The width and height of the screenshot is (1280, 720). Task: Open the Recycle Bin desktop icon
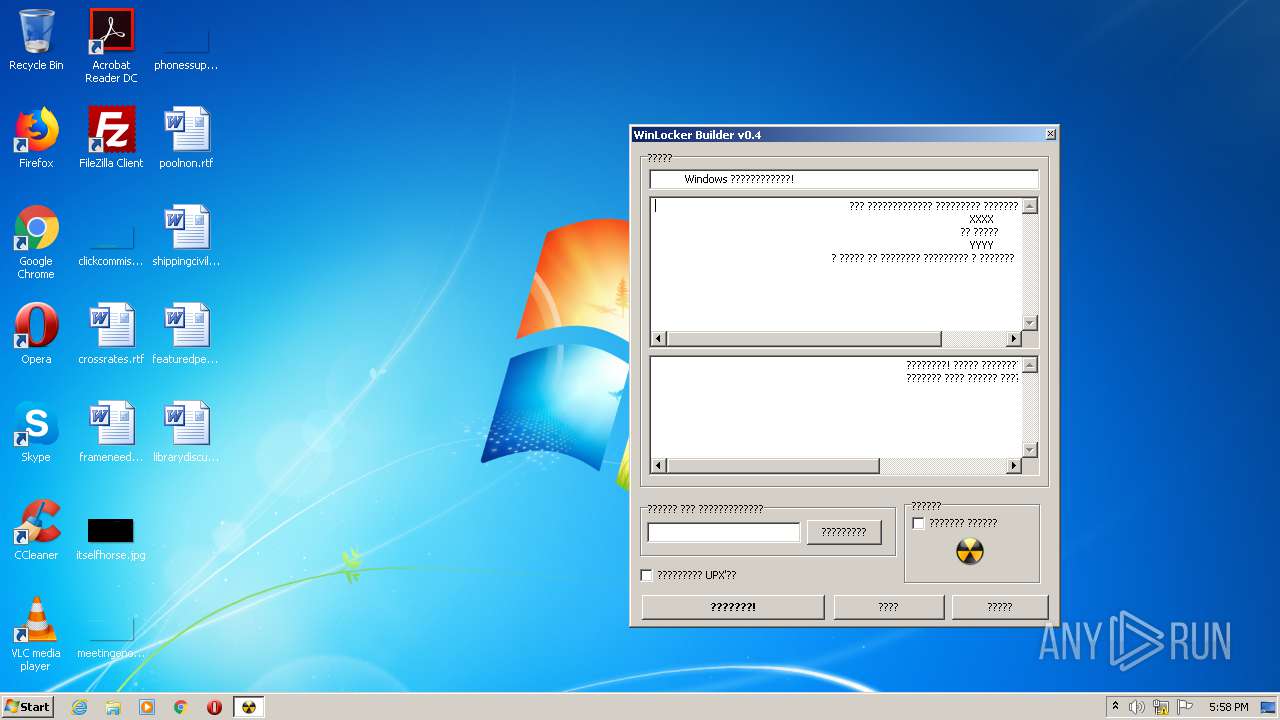tap(36, 40)
